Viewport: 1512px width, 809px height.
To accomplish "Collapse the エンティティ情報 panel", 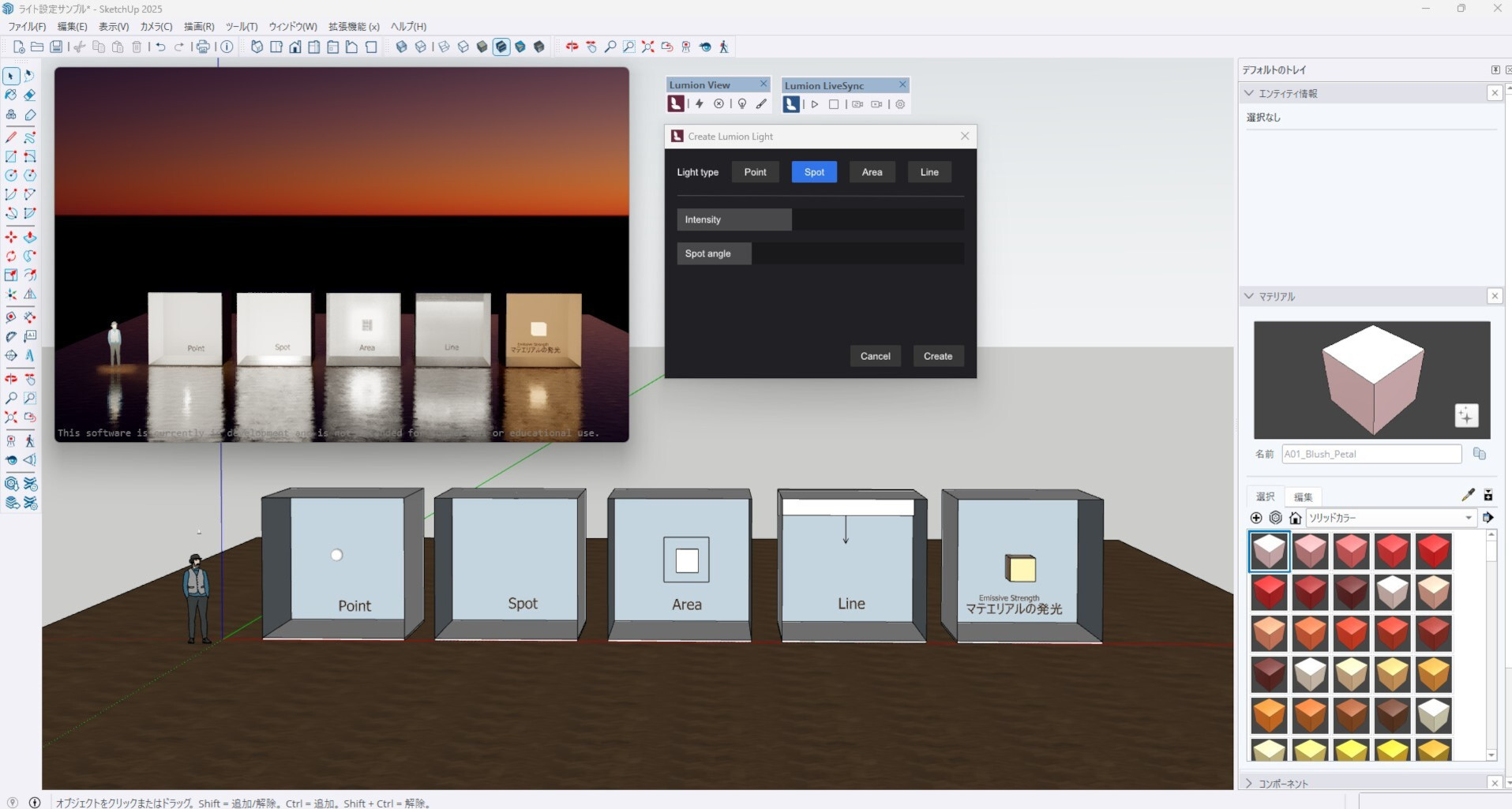I will [x=1248, y=93].
